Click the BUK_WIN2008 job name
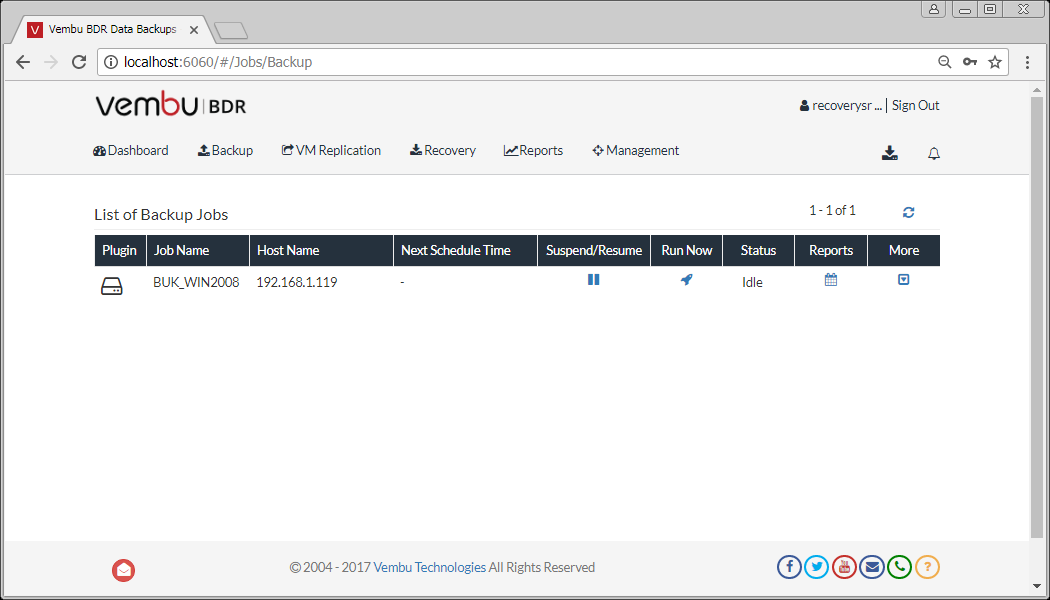This screenshot has height=600, width=1050. click(x=196, y=283)
